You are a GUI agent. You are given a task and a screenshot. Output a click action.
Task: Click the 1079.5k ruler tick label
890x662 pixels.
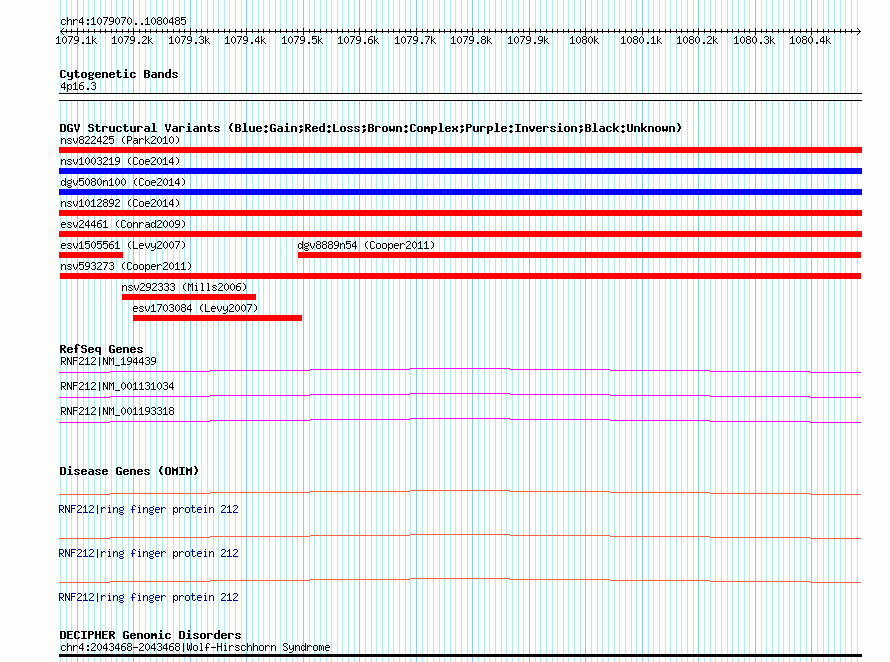pyautogui.click(x=302, y=40)
